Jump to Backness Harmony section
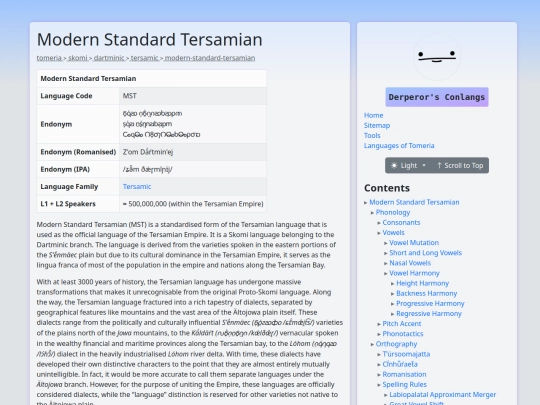The image size is (540, 405). [x=427, y=293]
